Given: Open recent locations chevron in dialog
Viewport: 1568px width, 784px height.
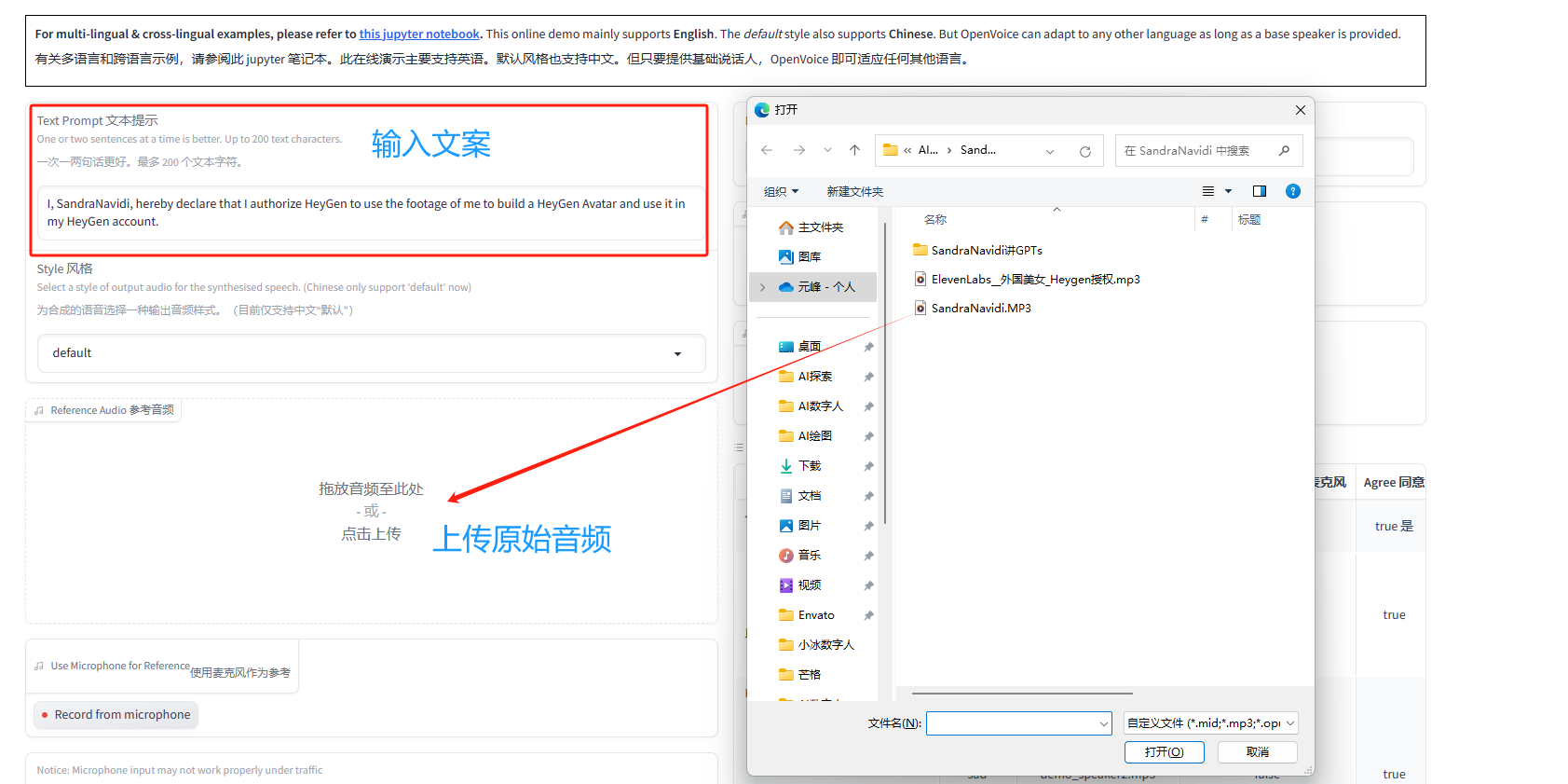Looking at the screenshot, I should tap(827, 150).
